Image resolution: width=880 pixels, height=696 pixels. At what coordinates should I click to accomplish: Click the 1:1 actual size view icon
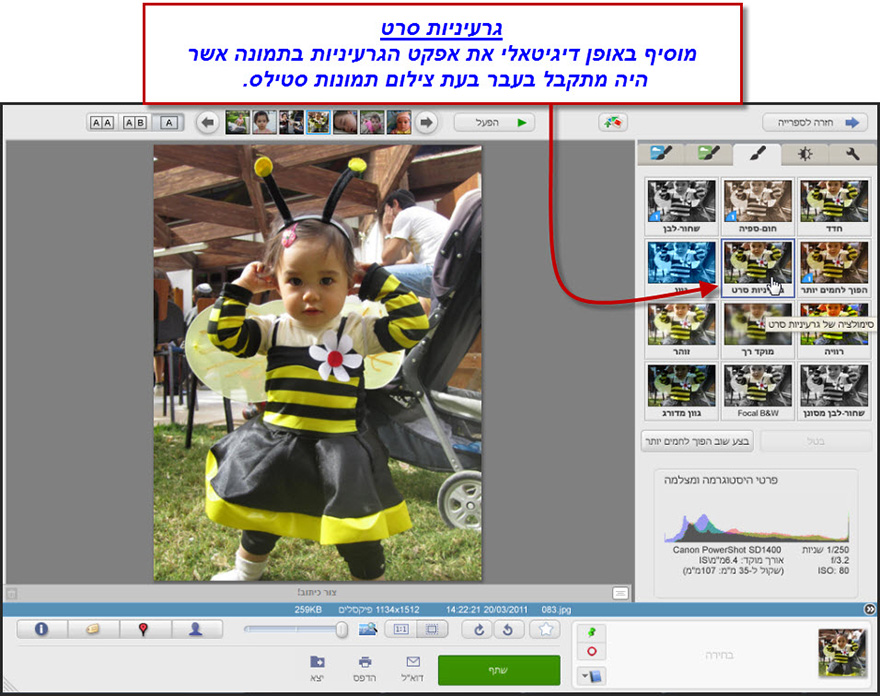402,629
